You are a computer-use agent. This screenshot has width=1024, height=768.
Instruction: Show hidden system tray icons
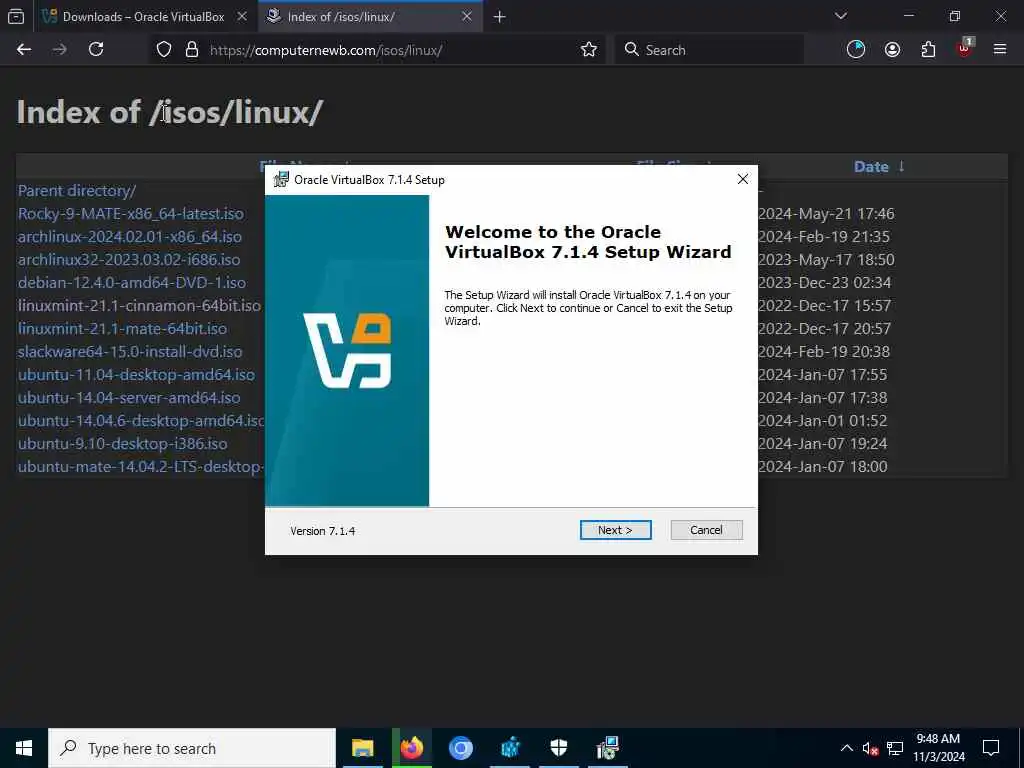point(846,748)
